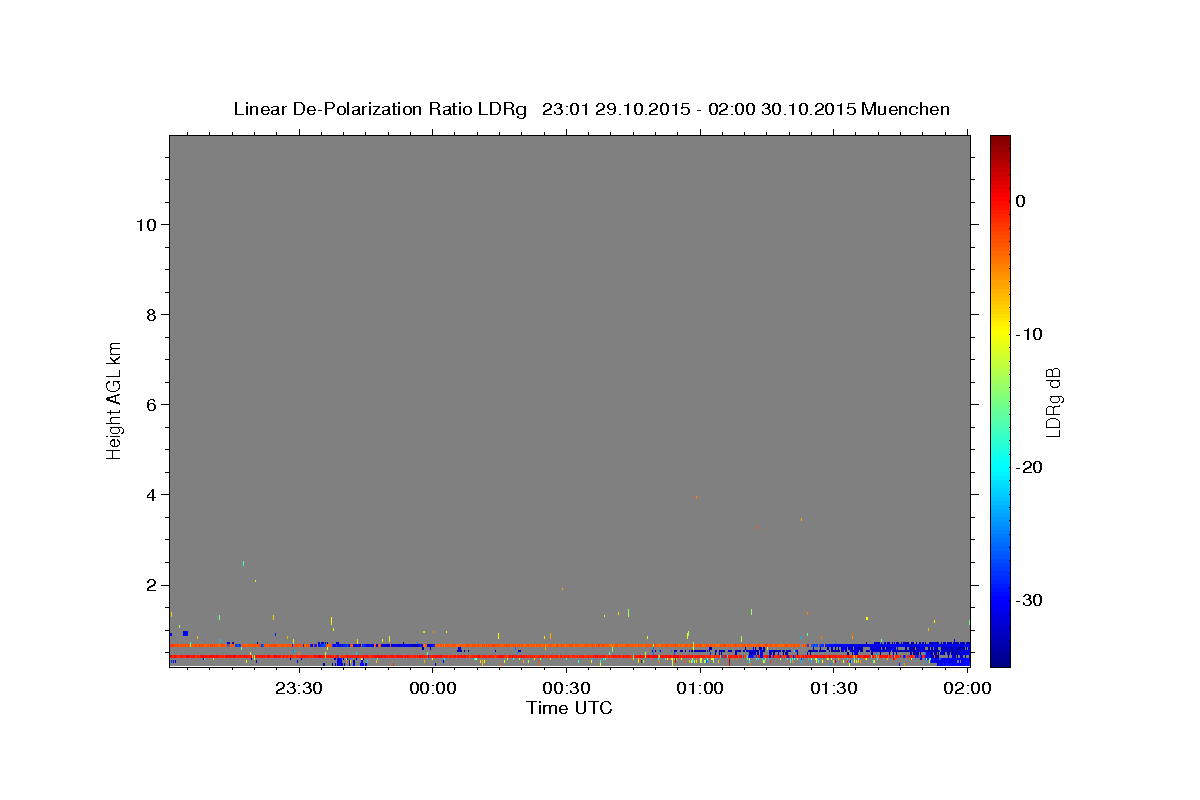
Task: Click the '01:30' time tick label
Action: pos(834,688)
